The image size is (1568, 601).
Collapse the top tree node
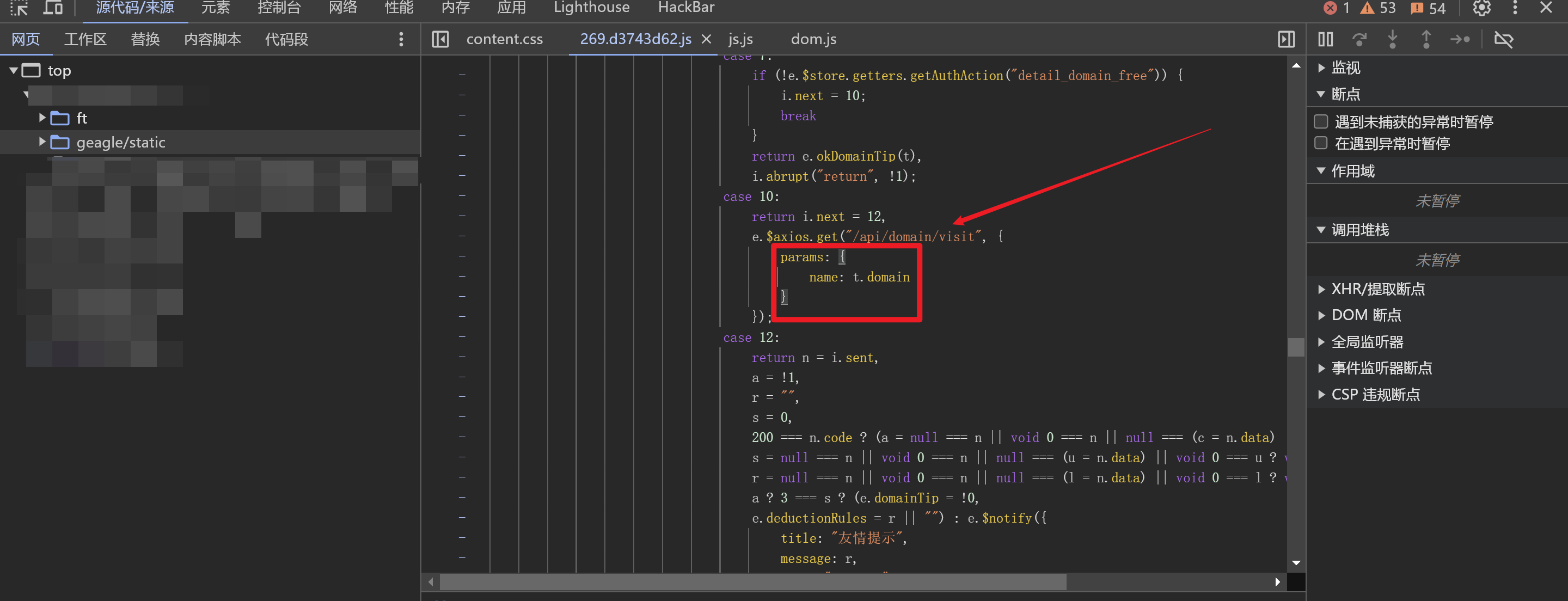point(13,71)
